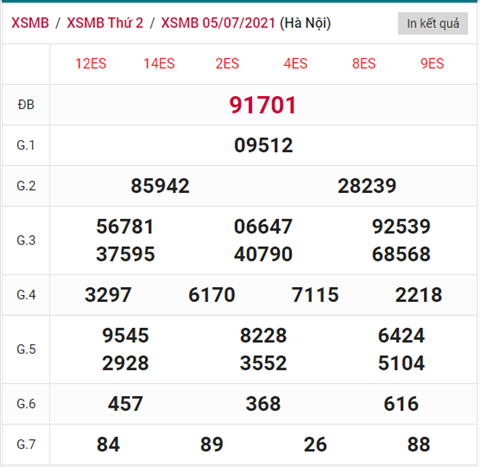Click G.3 number 40790
This screenshot has height=467, width=480.
point(263,254)
